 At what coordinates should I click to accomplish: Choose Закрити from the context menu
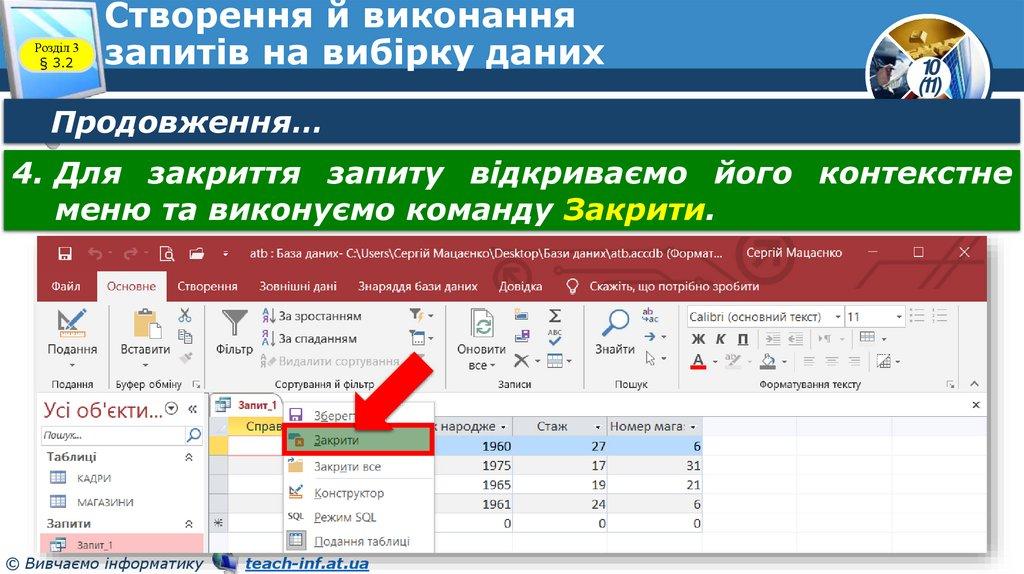coord(336,440)
